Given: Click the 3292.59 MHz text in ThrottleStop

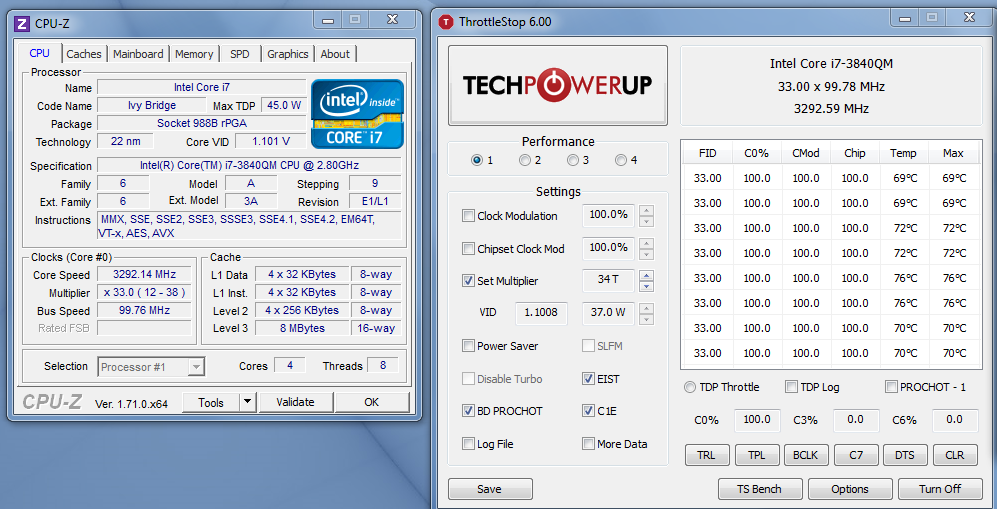Looking at the screenshot, I should point(831,108).
